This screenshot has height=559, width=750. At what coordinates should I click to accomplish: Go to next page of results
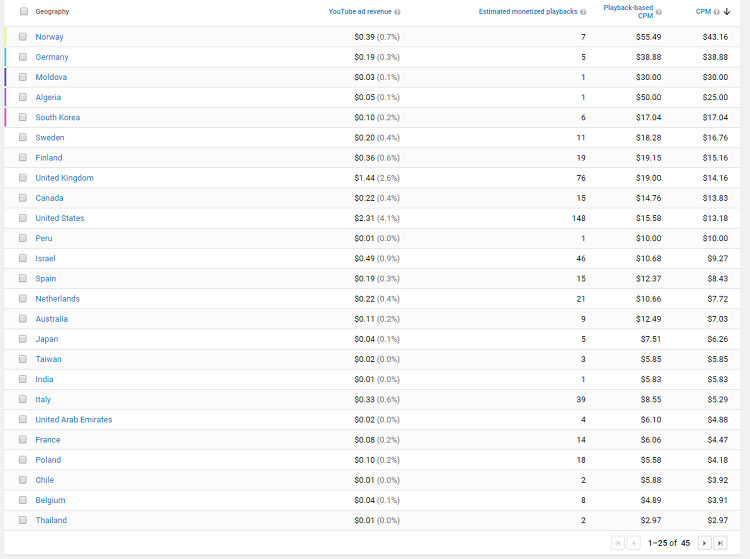[704, 543]
